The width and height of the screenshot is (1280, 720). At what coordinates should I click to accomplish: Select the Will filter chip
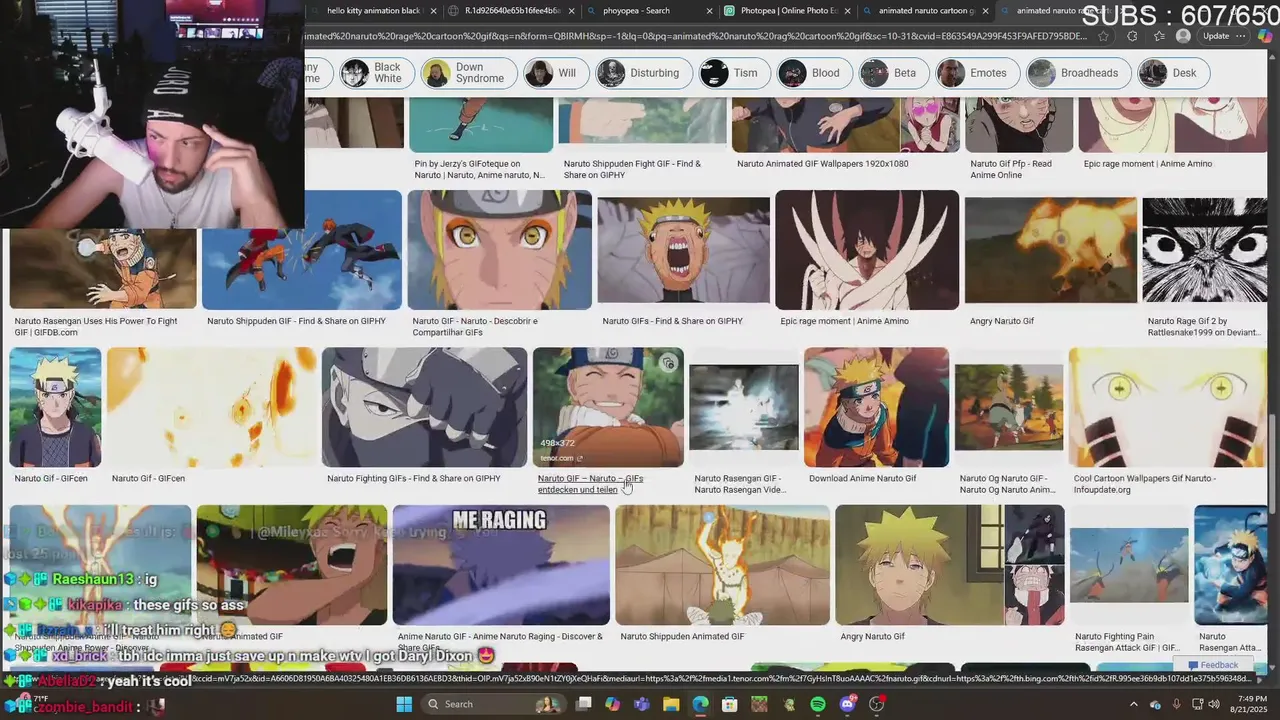555,73
